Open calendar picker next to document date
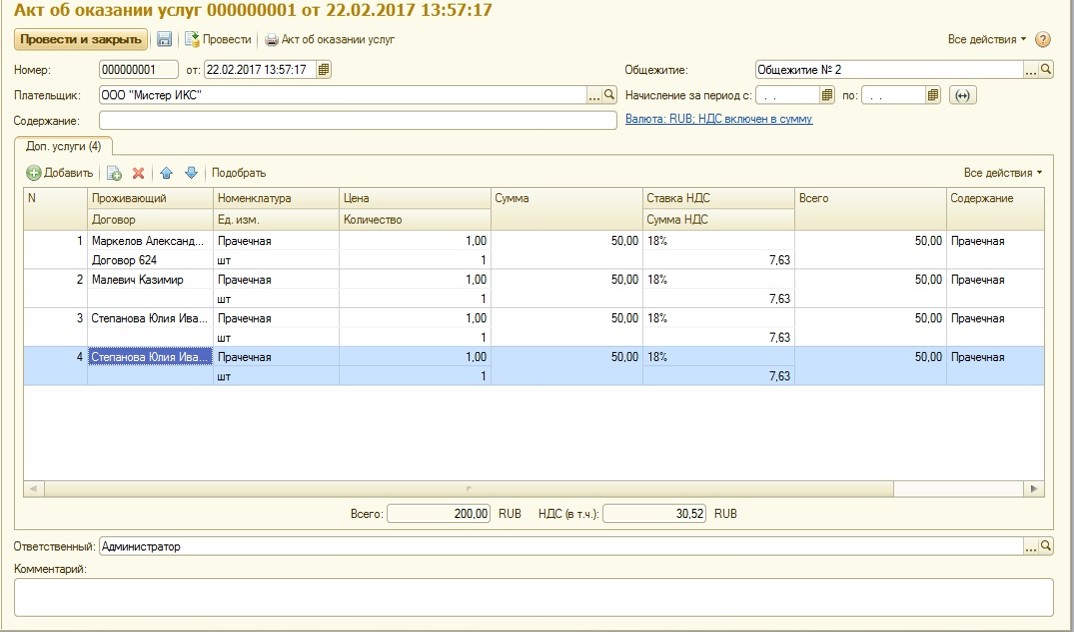 click(324, 70)
